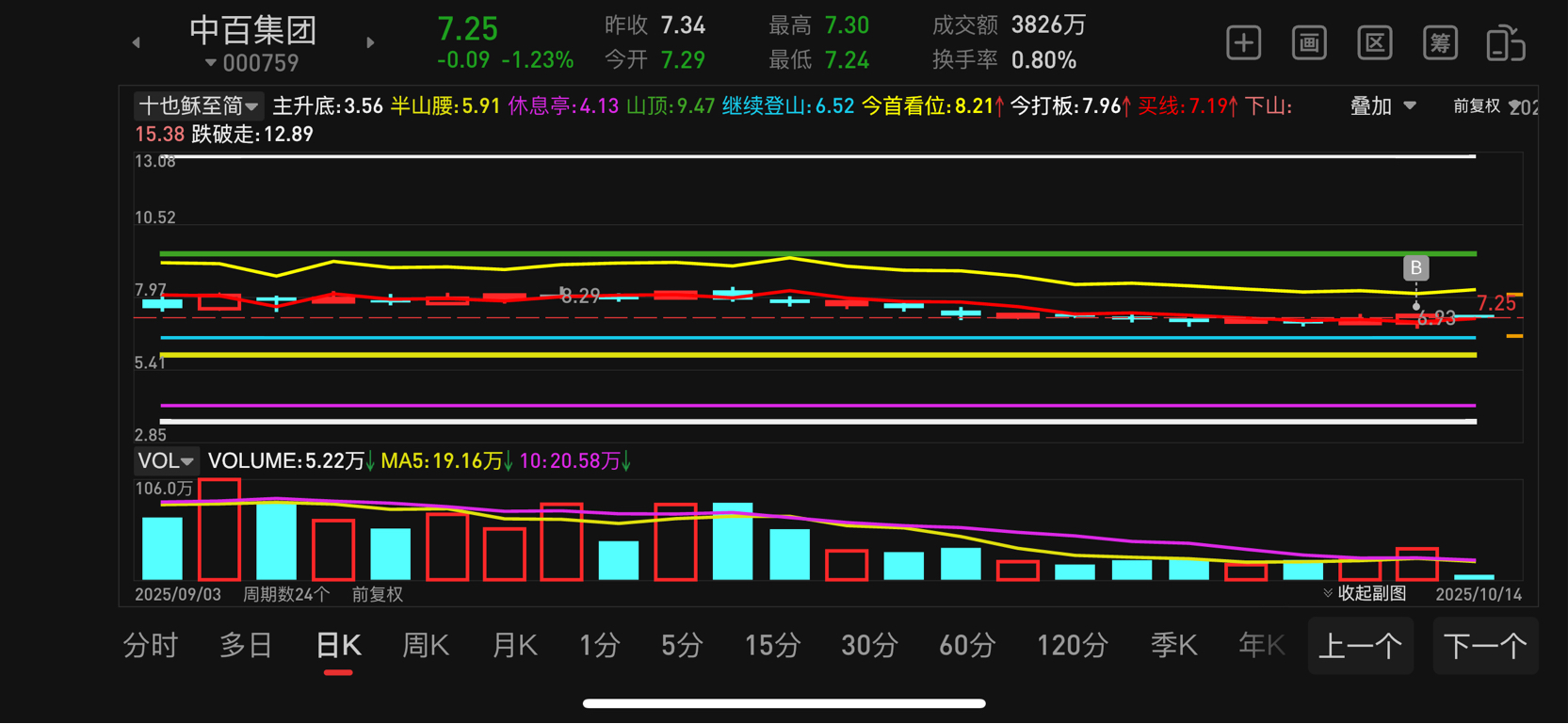The image size is (1568, 724).
Task: Switch to 5分 chart tab
Action: pyautogui.click(x=682, y=646)
